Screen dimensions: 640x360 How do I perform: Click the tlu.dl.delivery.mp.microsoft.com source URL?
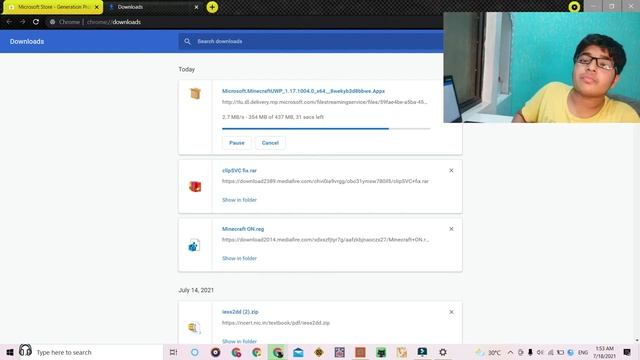[324, 102]
